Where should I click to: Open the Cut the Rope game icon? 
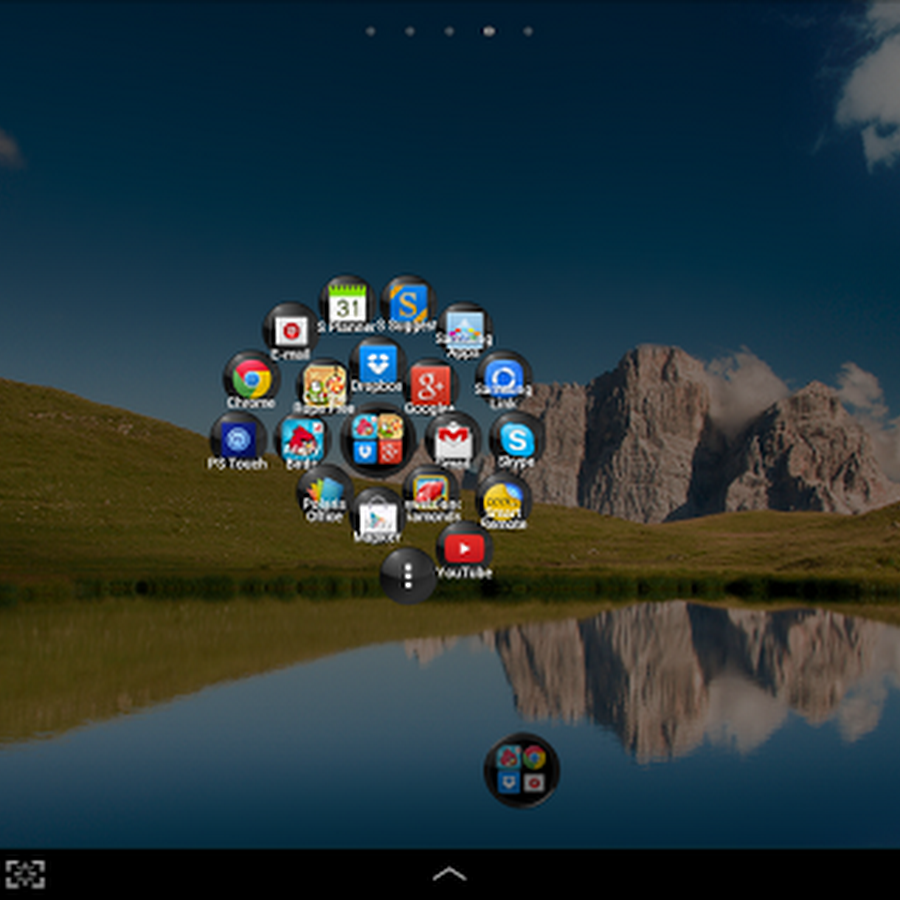324,386
